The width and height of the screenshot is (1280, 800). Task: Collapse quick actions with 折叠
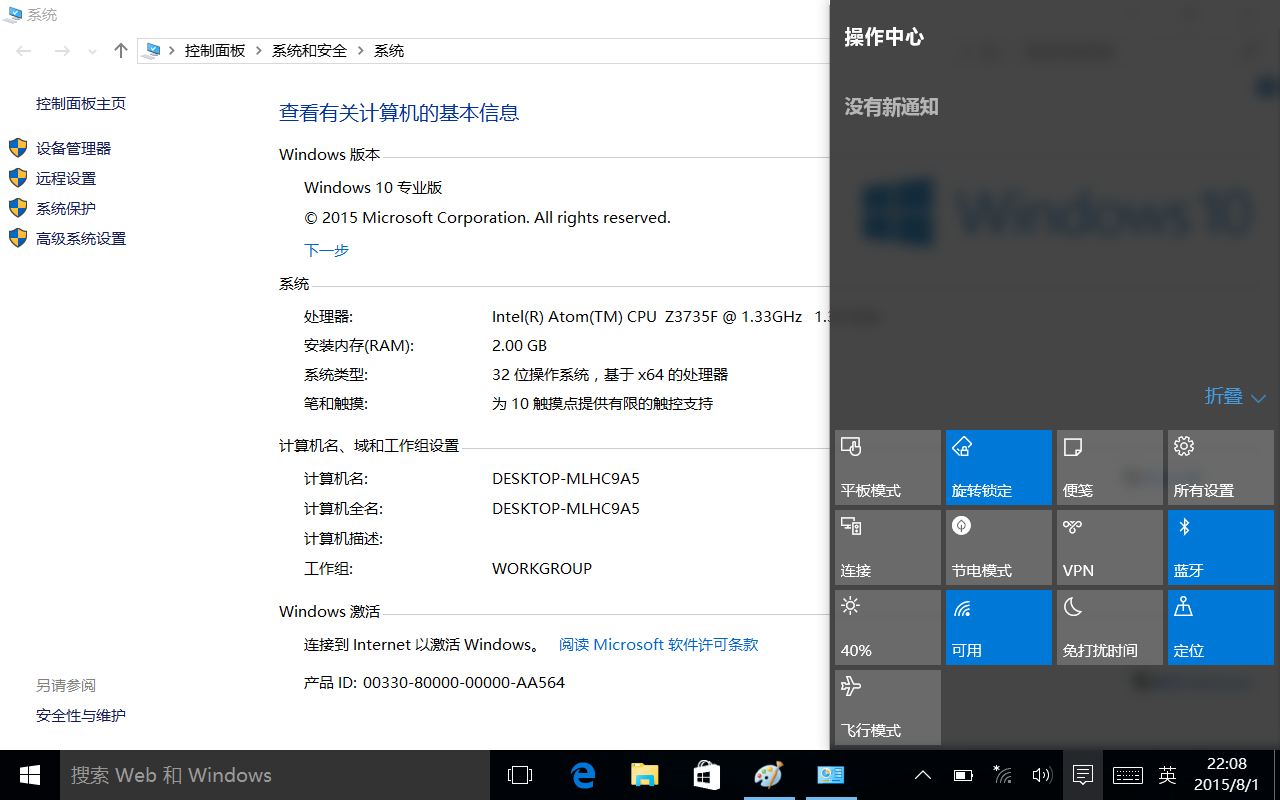point(1235,397)
